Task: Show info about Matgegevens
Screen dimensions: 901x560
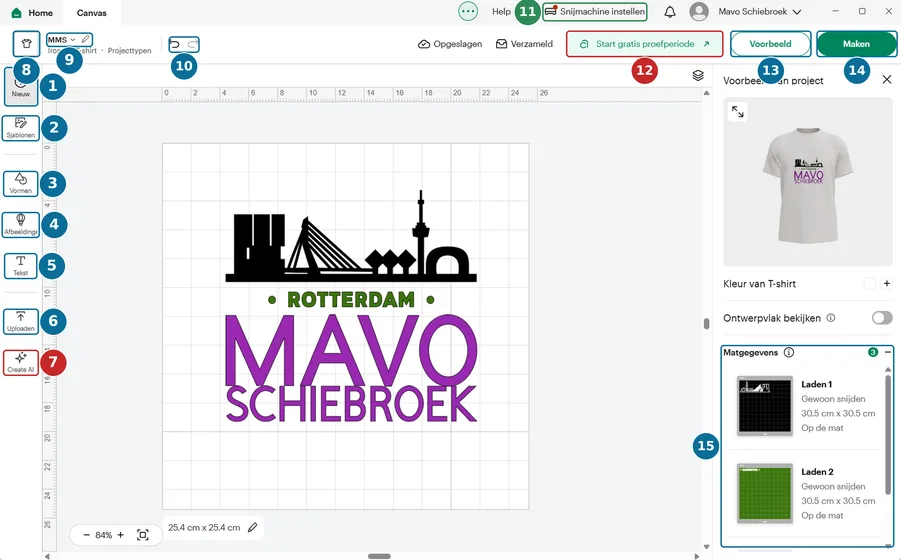Action: (x=789, y=353)
